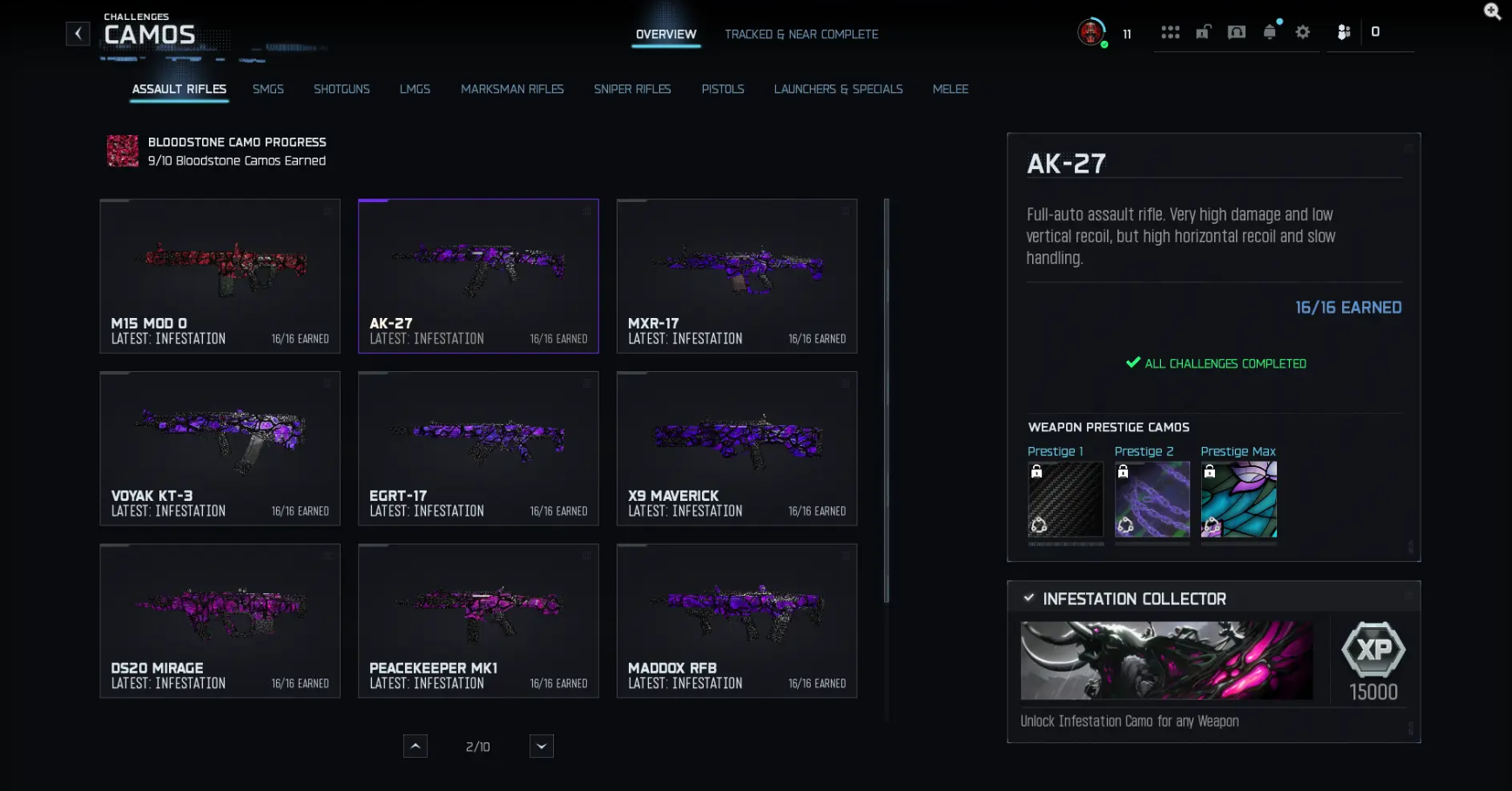
Task: Click Unlock Infestation Camo for any Weapon
Action: (x=1130, y=721)
